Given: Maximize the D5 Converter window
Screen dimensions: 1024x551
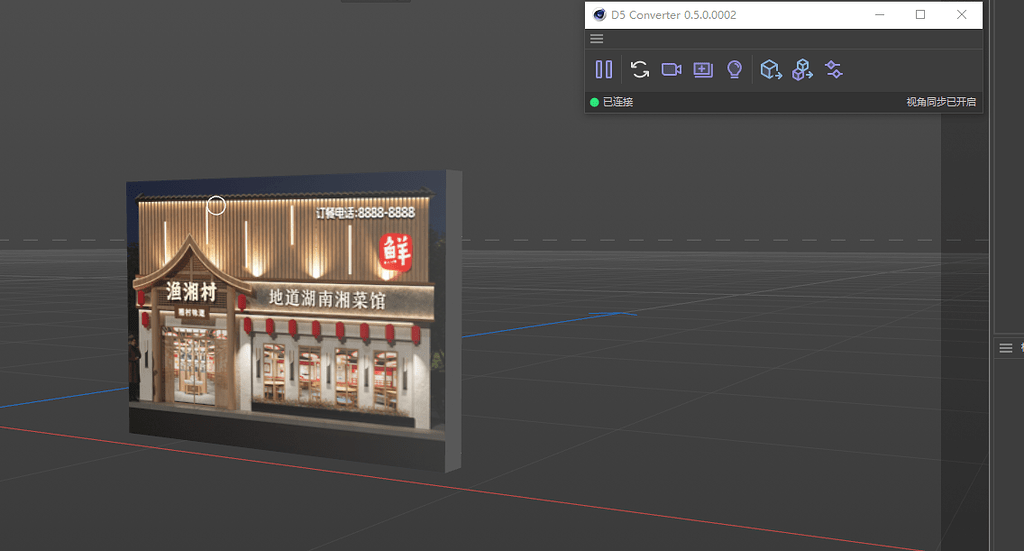Looking at the screenshot, I should [921, 15].
